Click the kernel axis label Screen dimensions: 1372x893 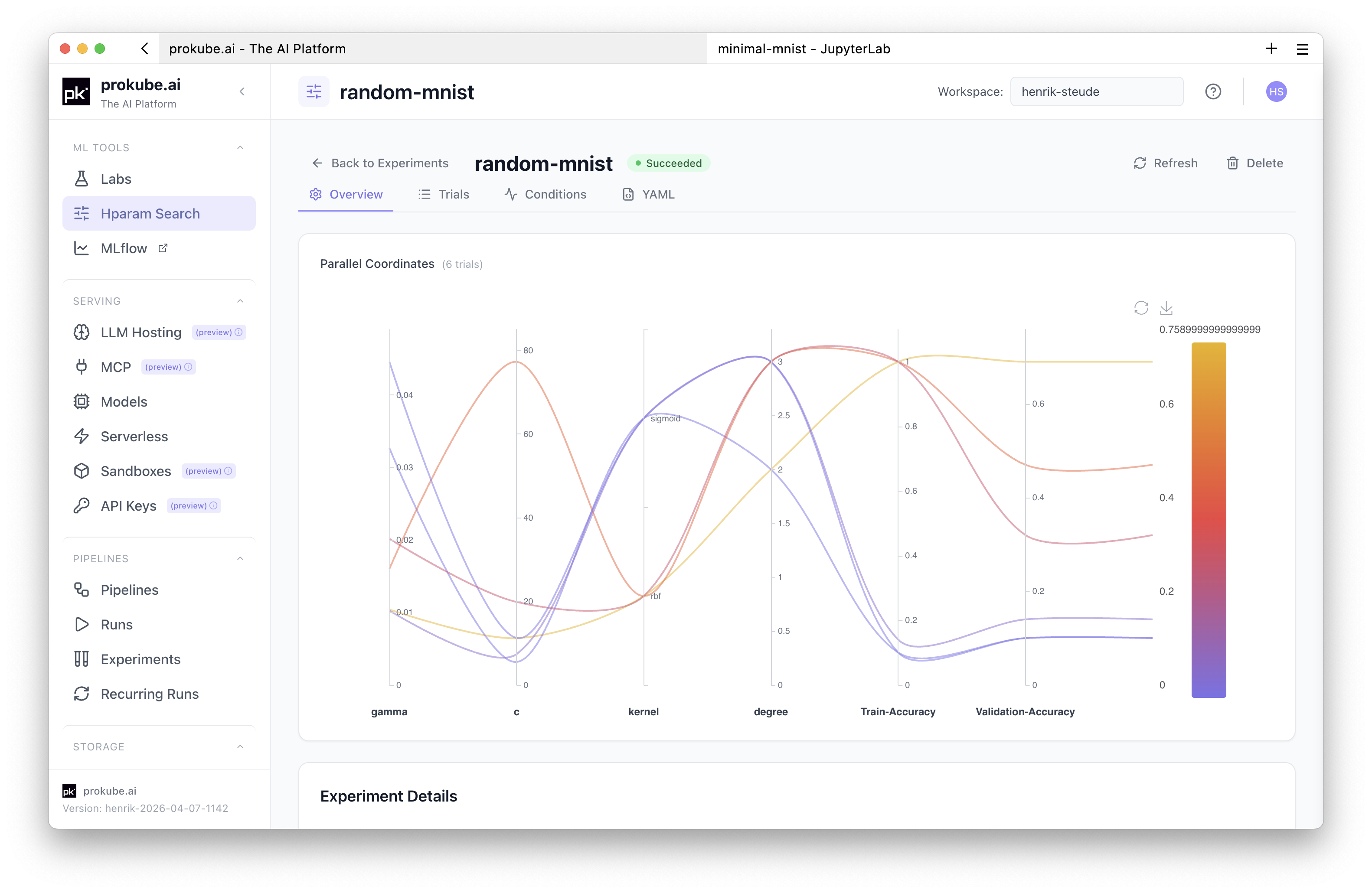(644, 711)
